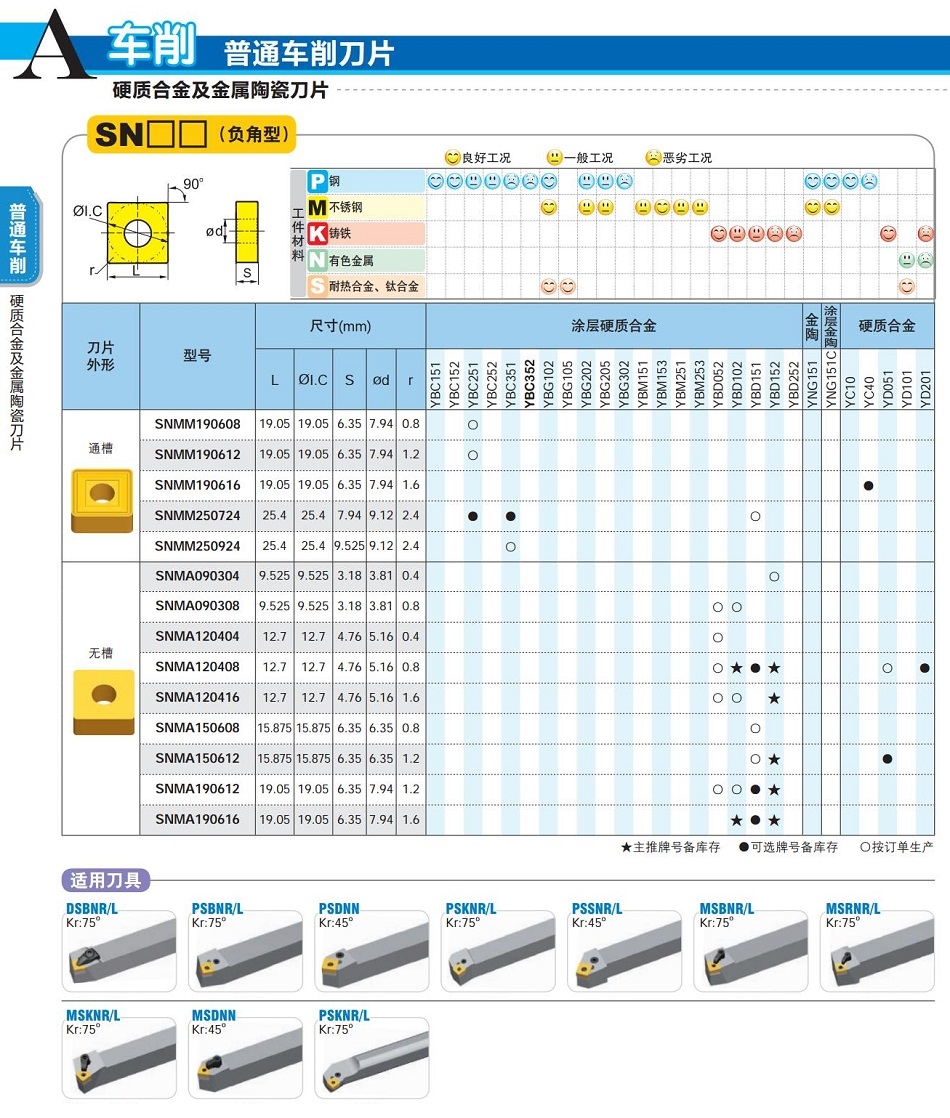Select model SNMA120404
The image size is (950, 1118).
click(x=198, y=636)
